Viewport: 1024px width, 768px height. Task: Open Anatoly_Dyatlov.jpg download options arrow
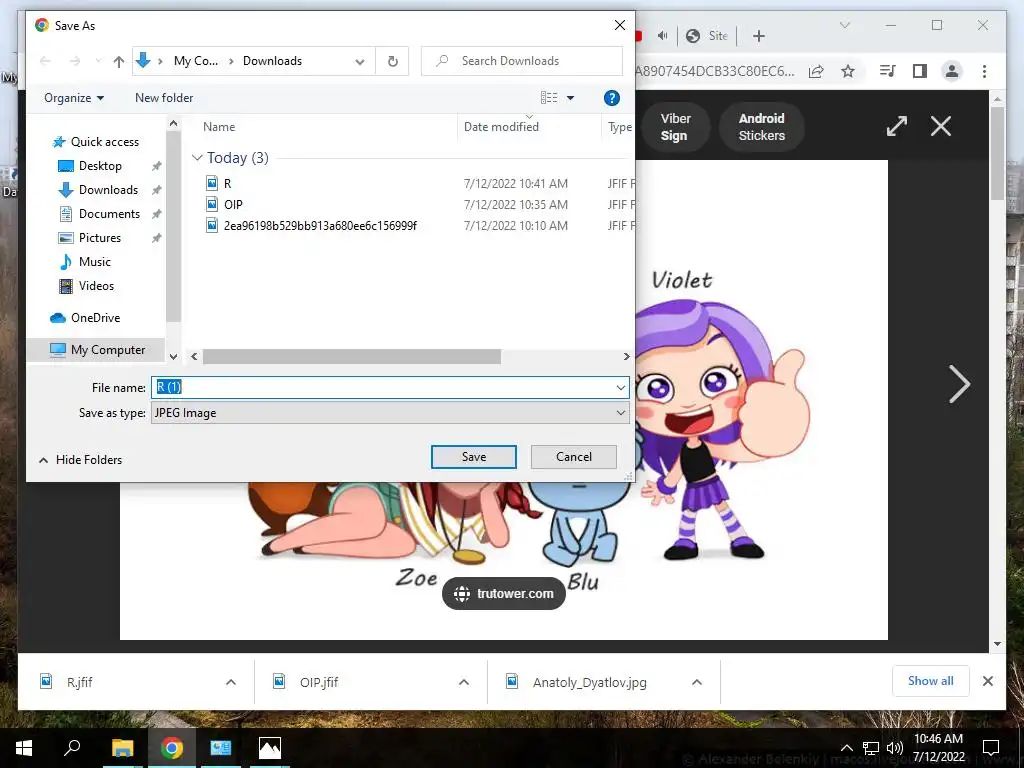pos(697,682)
